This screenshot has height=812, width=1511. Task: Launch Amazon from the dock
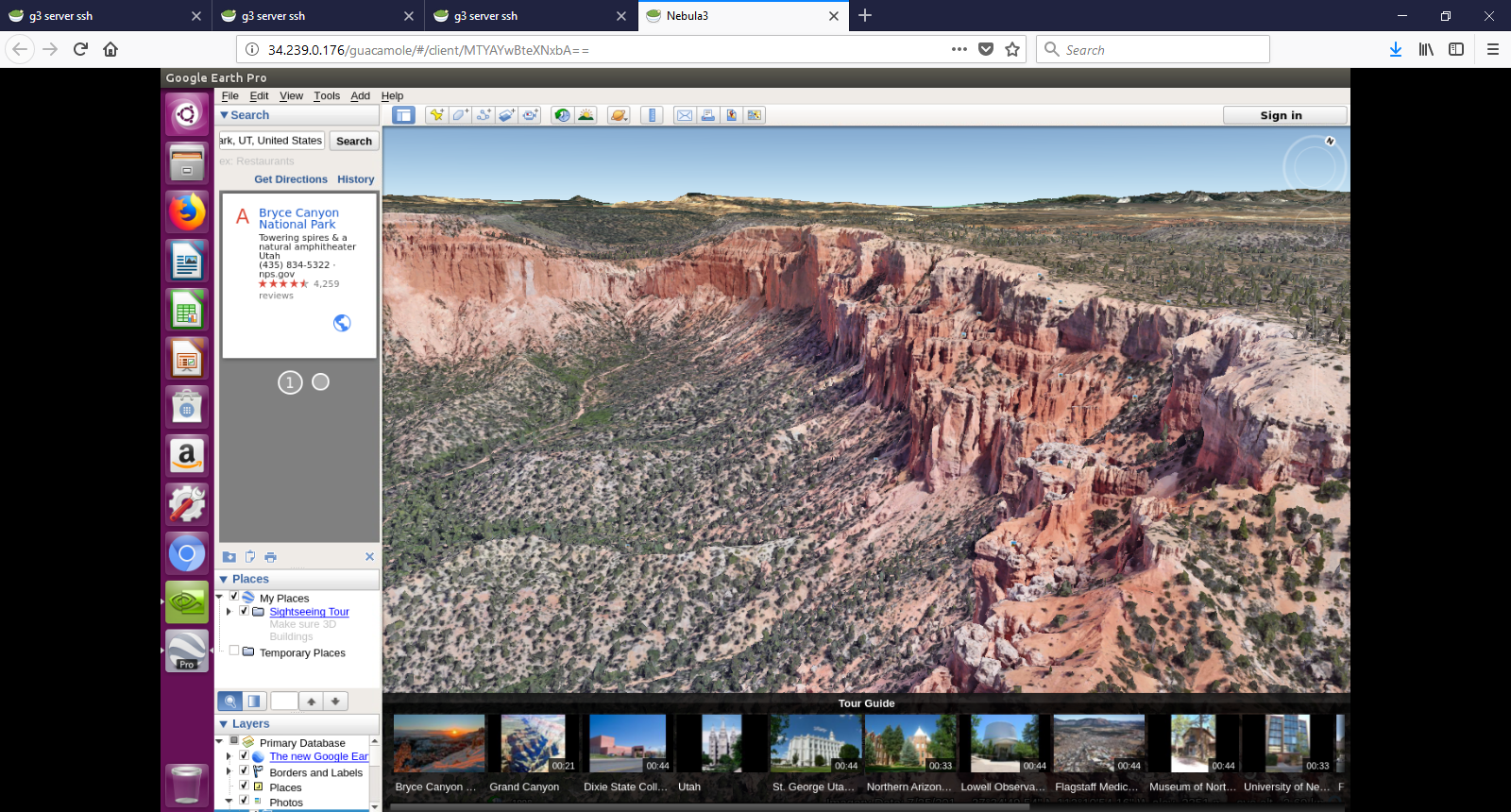[x=187, y=455]
